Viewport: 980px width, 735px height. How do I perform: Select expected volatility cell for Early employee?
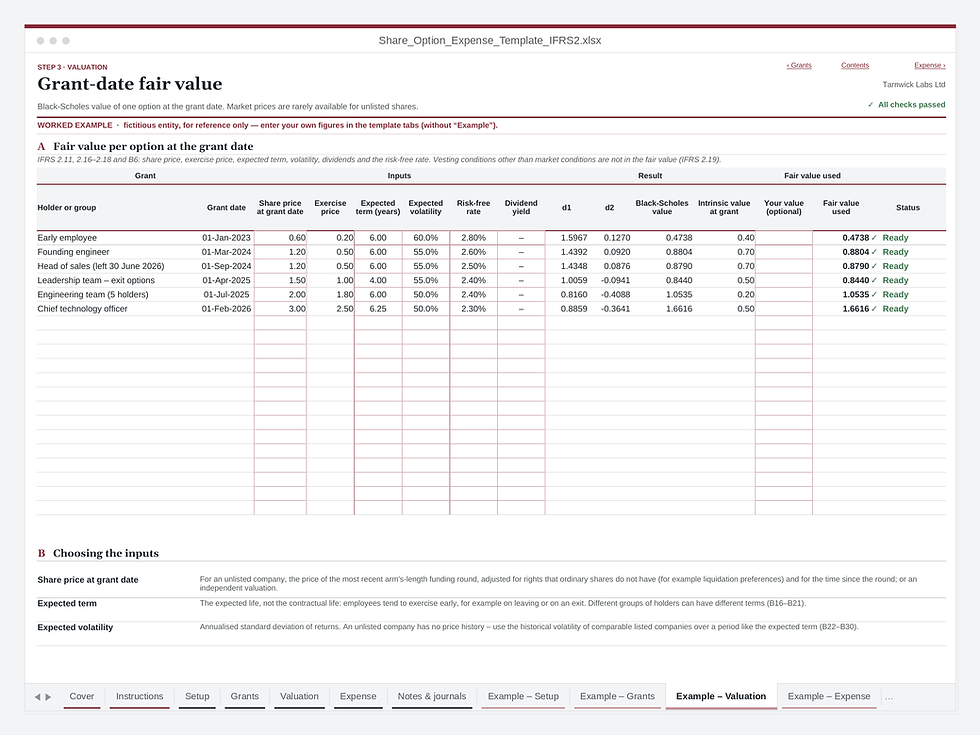tap(426, 238)
